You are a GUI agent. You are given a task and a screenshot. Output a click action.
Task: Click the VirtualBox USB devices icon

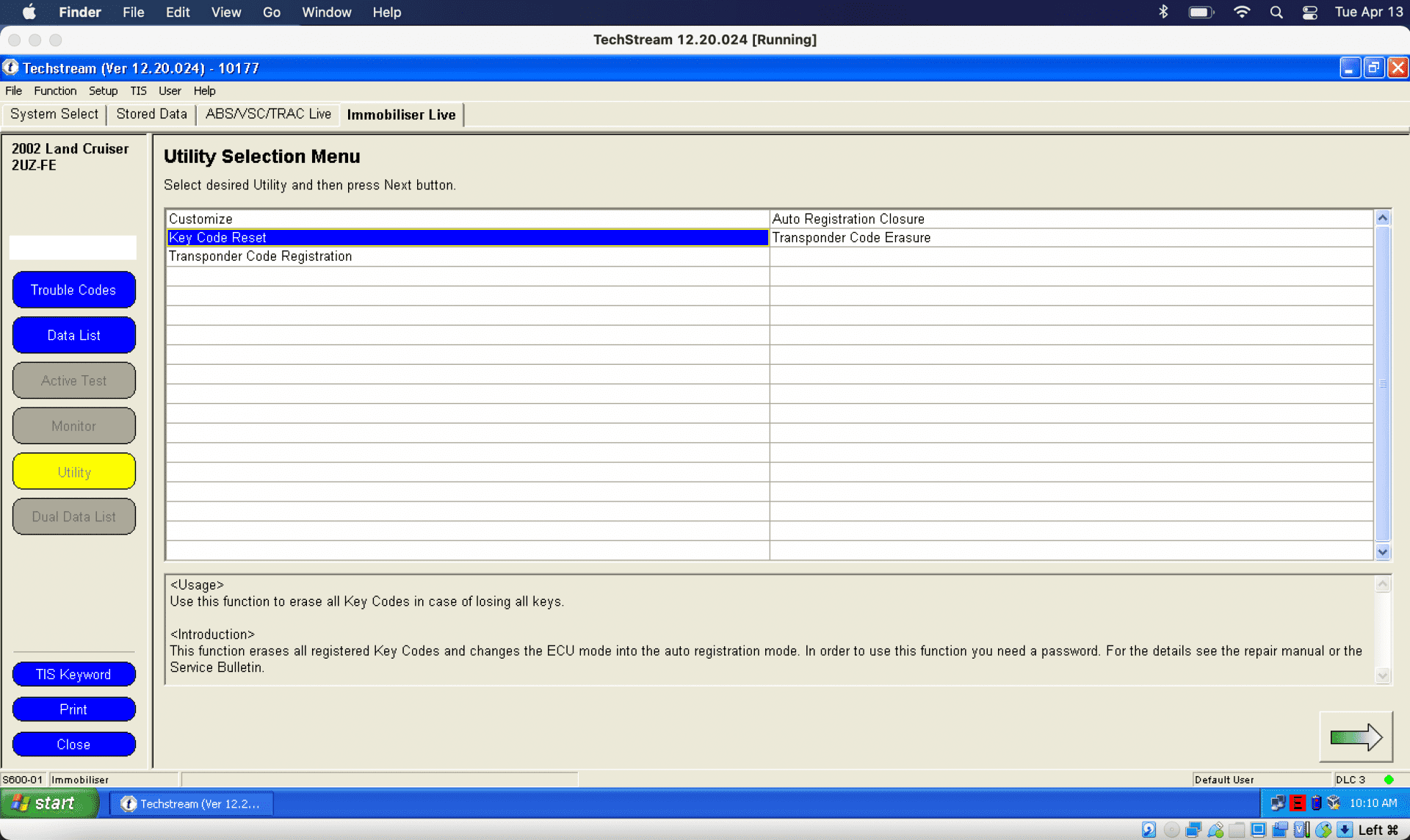tap(1215, 830)
